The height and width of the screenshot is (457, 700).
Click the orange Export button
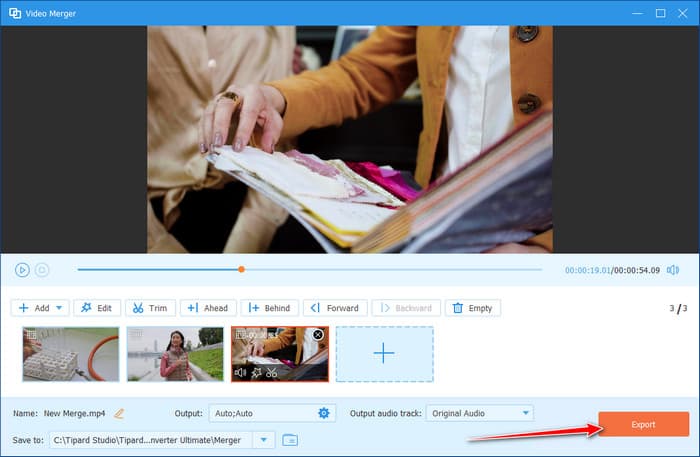pos(643,424)
